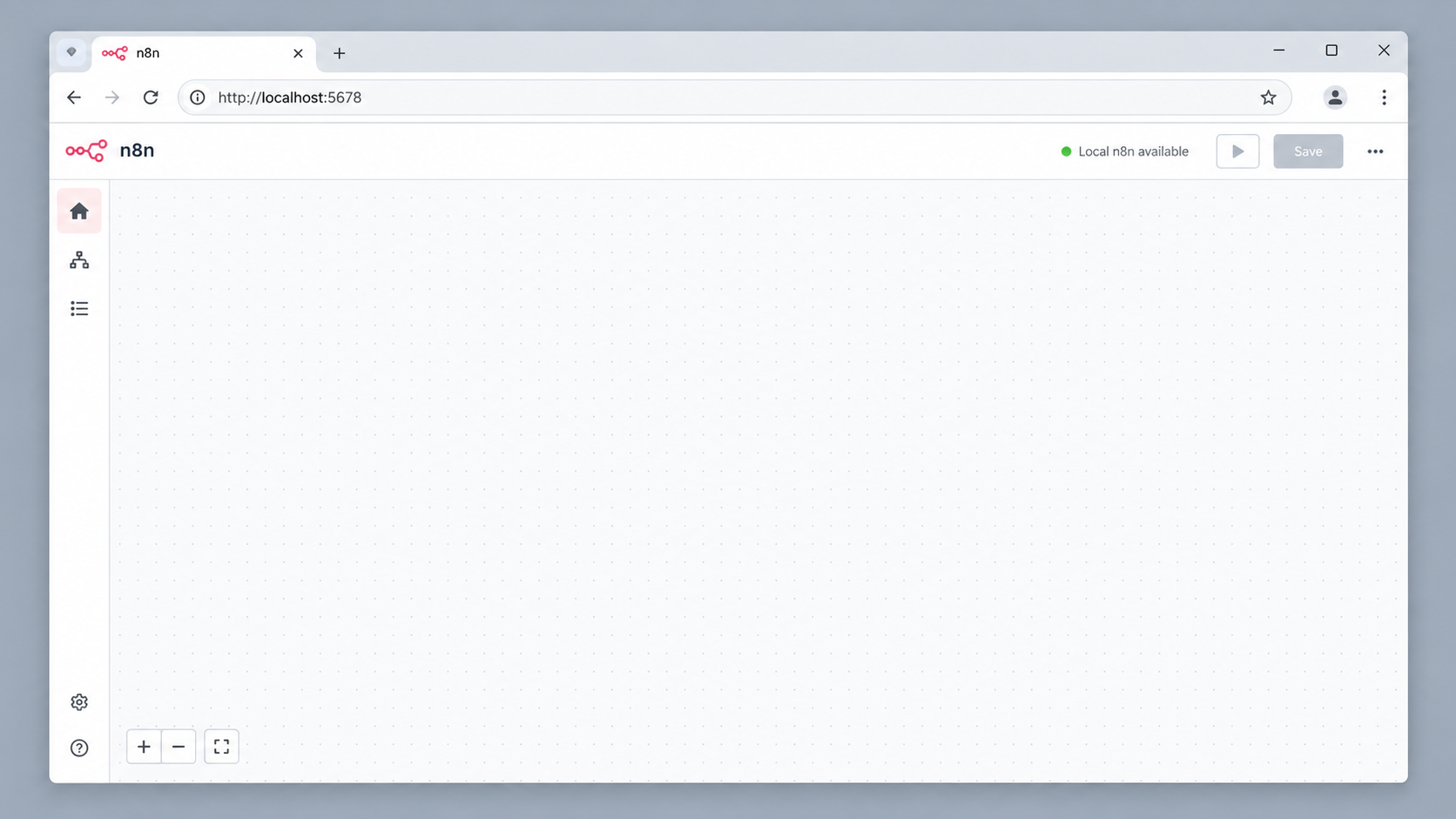Reload the localhost page
Image resolution: width=1456 pixels, height=819 pixels.
(x=151, y=97)
